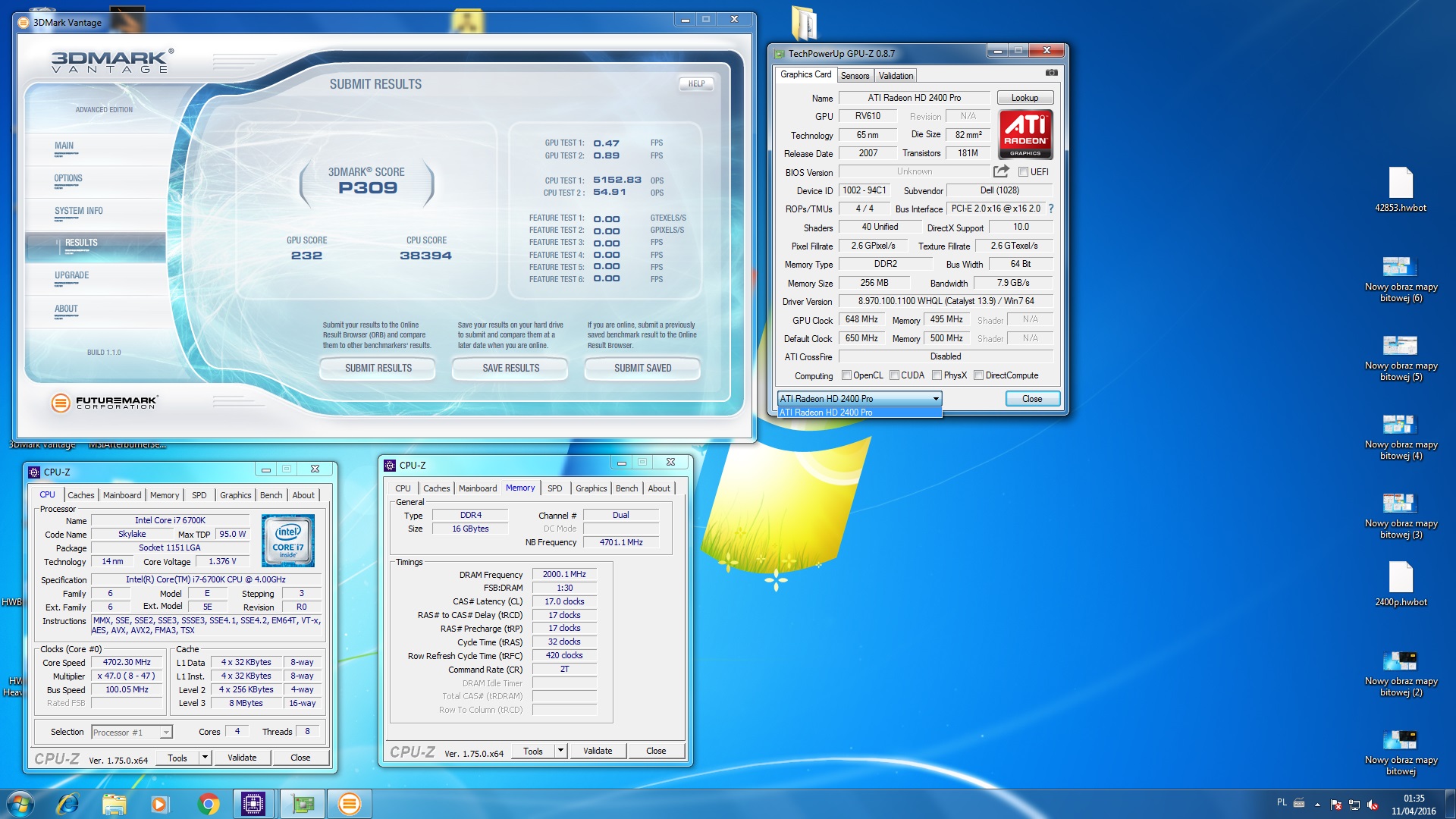
Task: Select desktop file Nowy obraz mapy bitowej (4)
Action: (1401, 437)
